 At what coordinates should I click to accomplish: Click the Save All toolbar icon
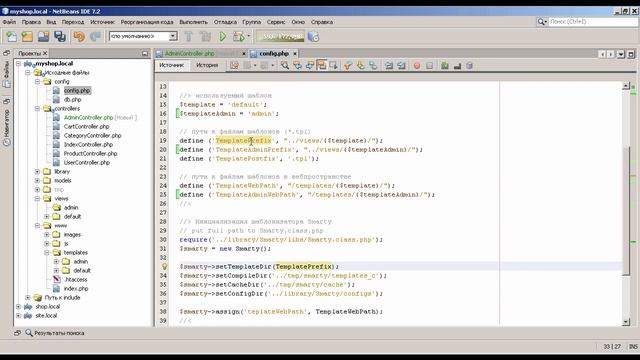pos(60,37)
